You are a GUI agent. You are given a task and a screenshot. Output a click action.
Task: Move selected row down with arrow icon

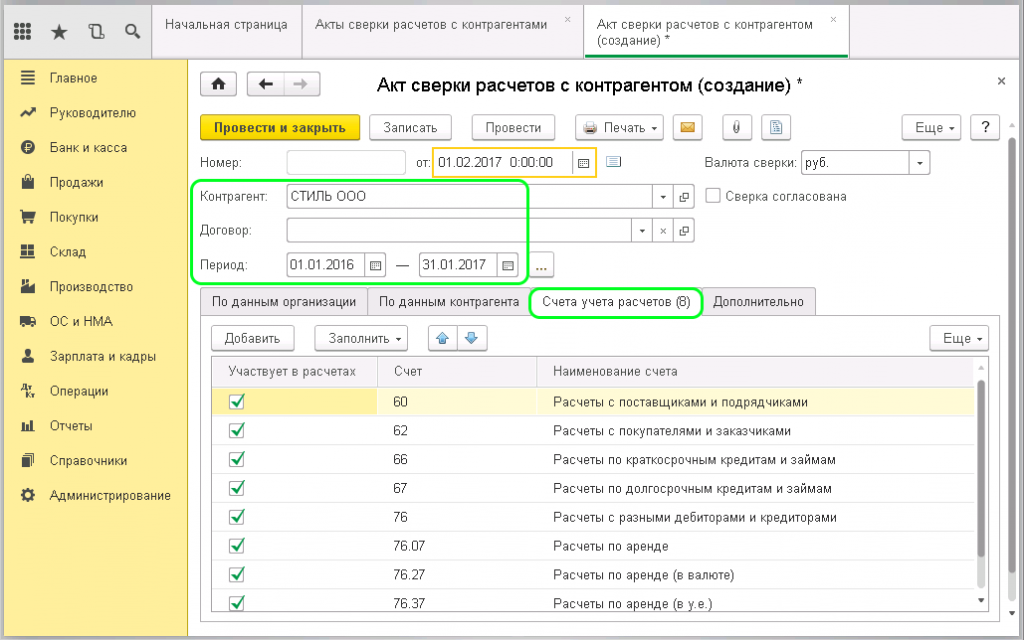[x=471, y=338]
